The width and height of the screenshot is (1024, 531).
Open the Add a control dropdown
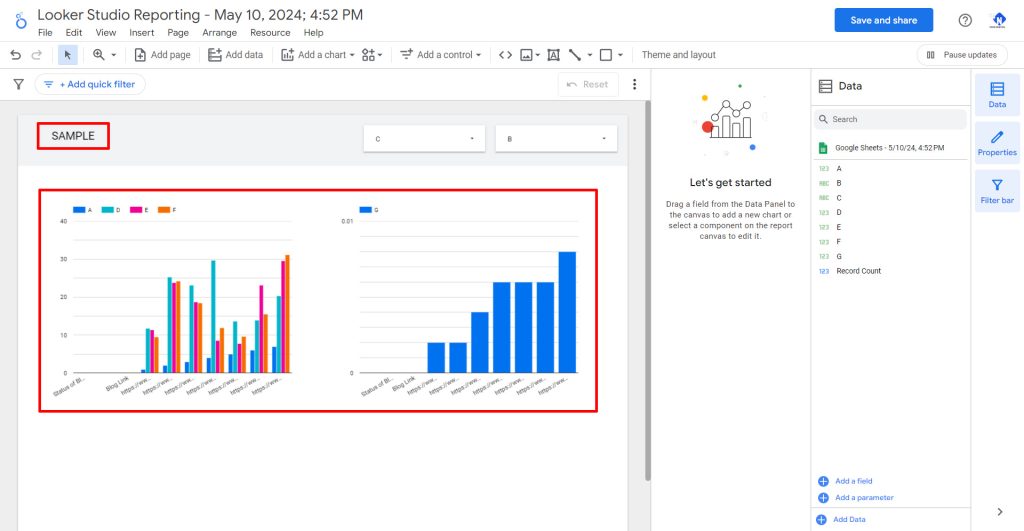click(x=441, y=55)
